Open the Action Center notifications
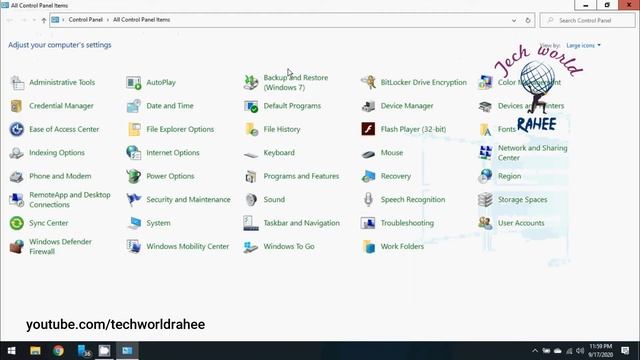The height and width of the screenshot is (360, 640). (625, 351)
